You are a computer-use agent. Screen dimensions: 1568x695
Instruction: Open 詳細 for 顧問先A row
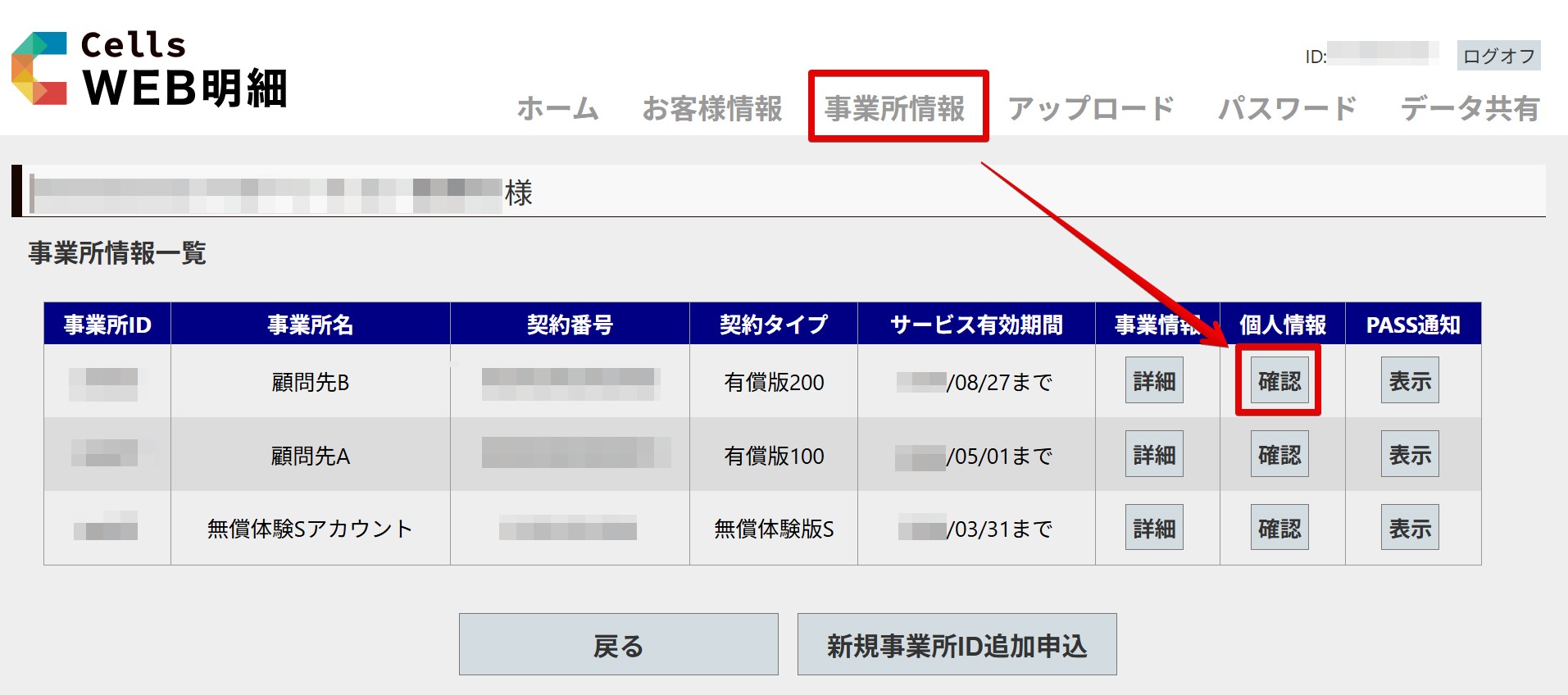(1154, 454)
